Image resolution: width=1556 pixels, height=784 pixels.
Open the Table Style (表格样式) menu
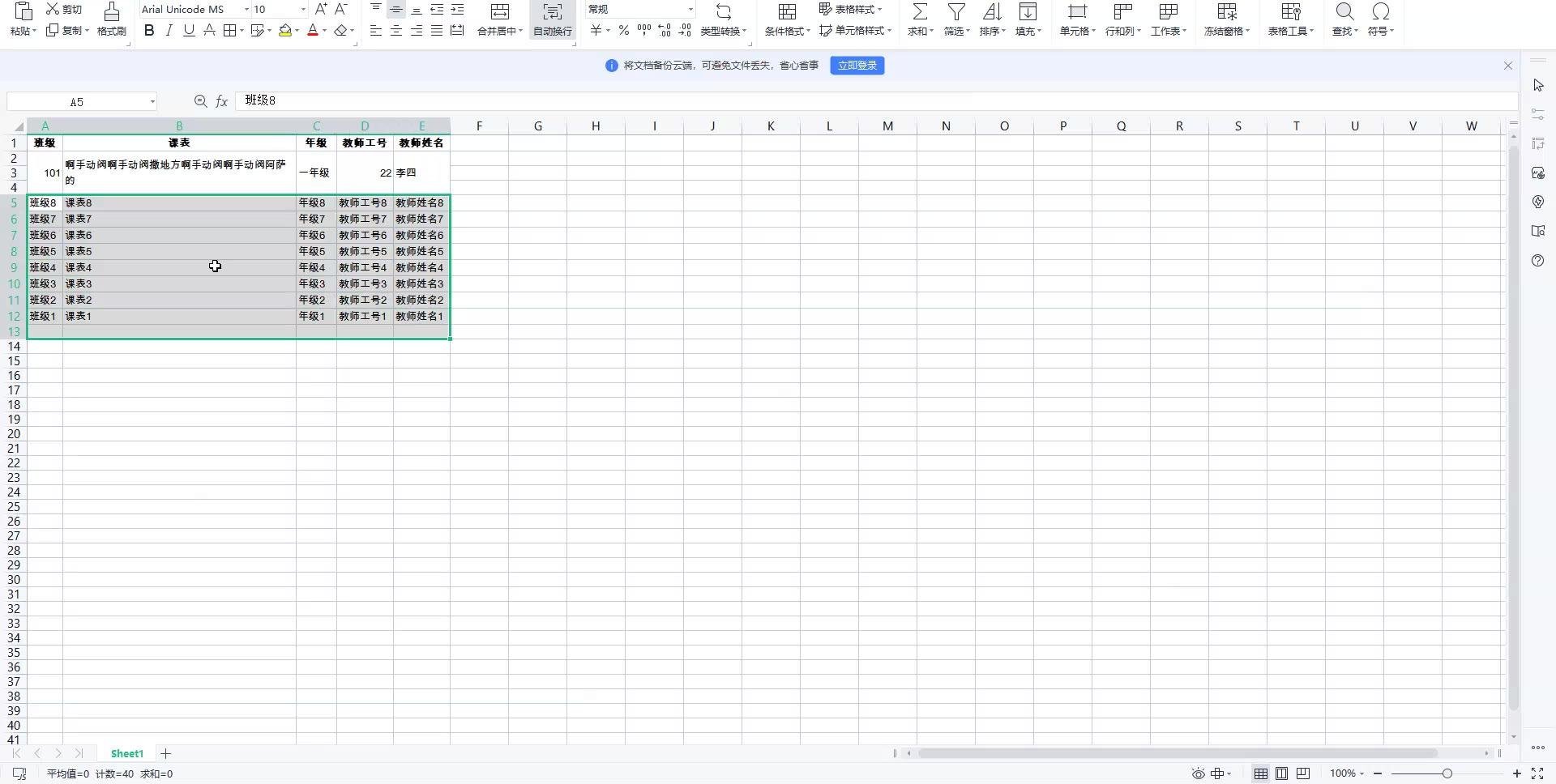point(851,9)
